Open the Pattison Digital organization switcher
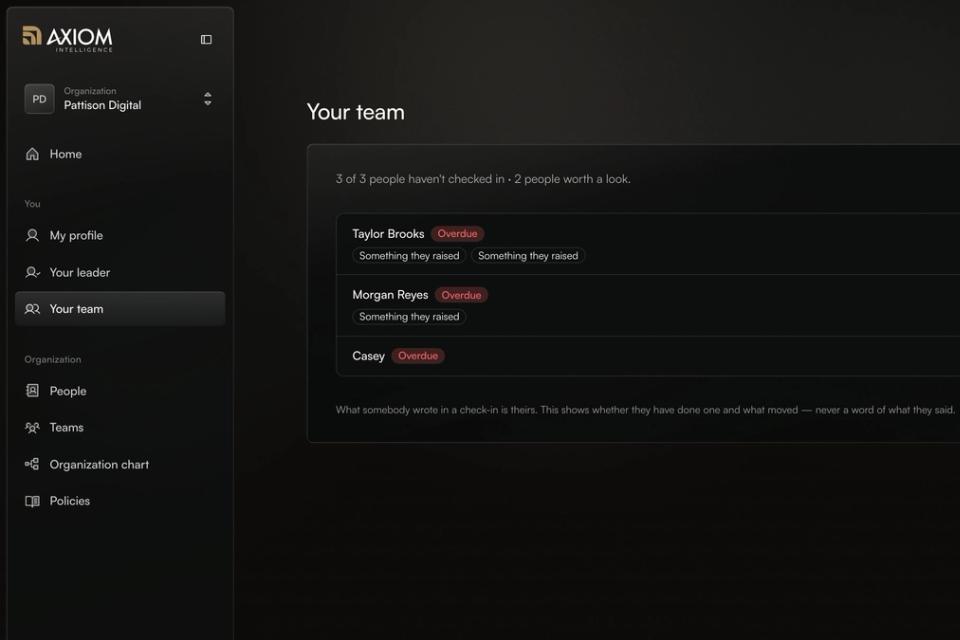 pyautogui.click(x=120, y=99)
